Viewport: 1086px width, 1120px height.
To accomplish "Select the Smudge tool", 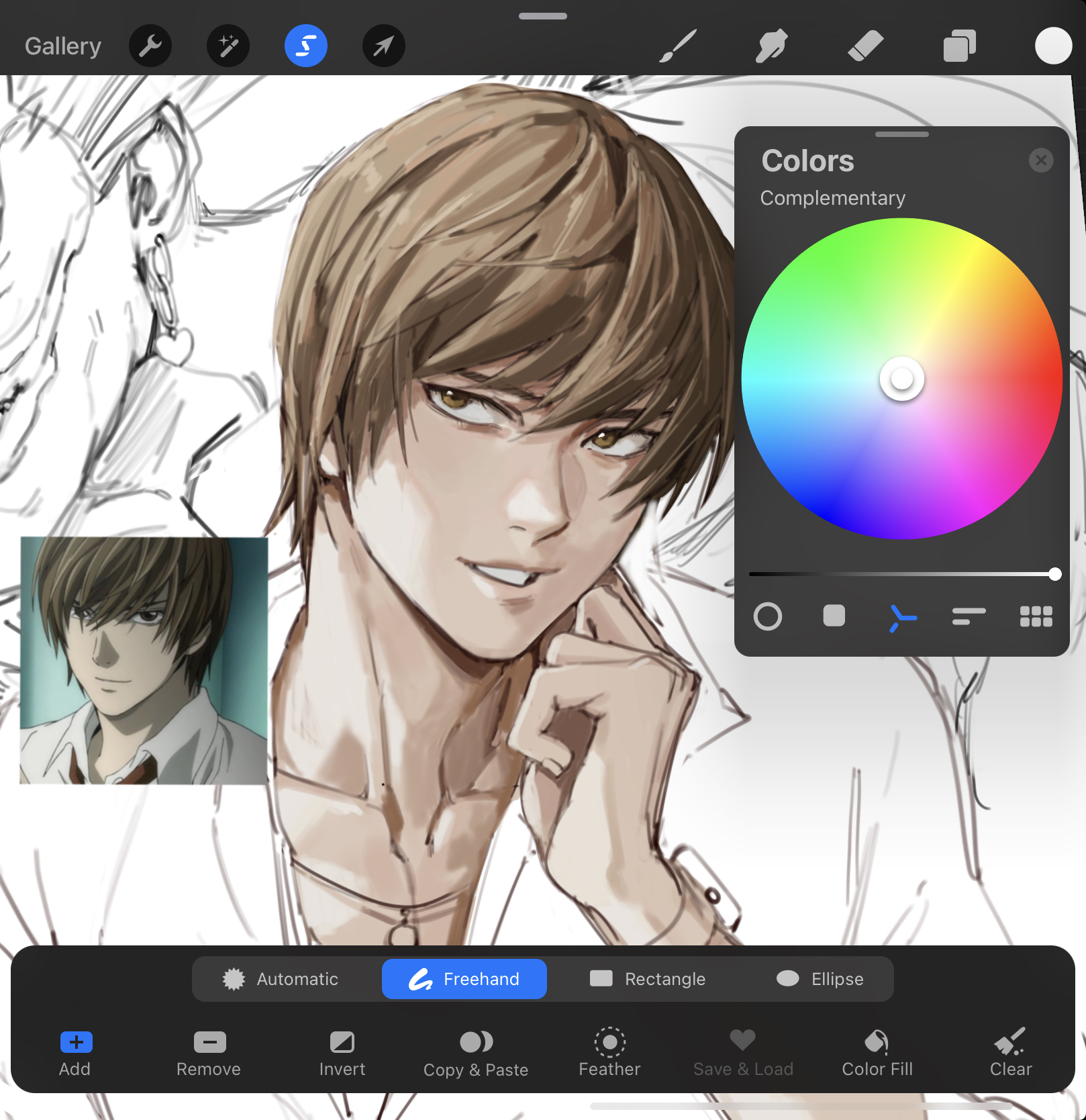I will (771, 46).
